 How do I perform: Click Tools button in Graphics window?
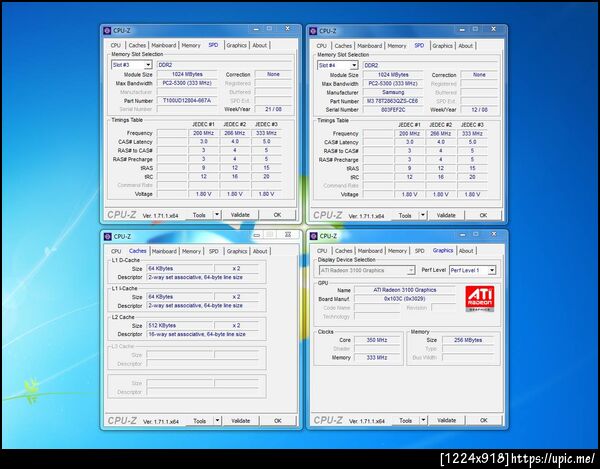click(405, 420)
